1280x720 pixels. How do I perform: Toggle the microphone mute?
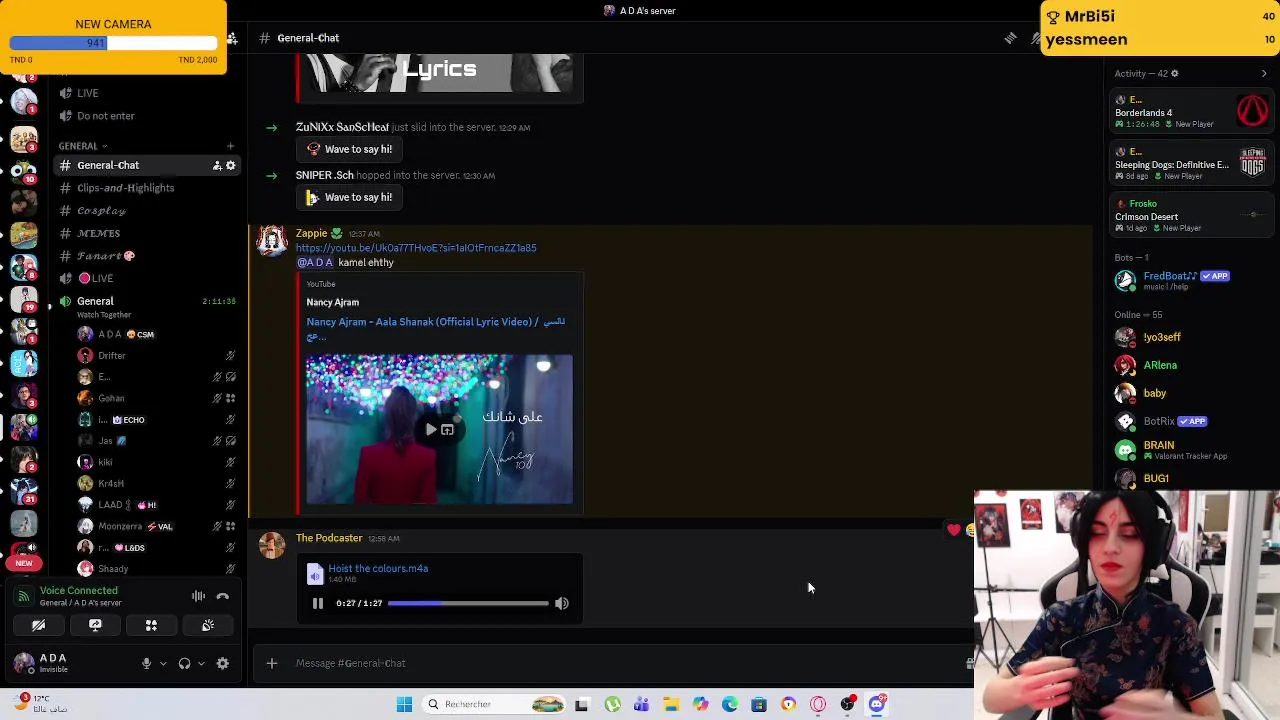pyautogui.click(x=146, y=663)
